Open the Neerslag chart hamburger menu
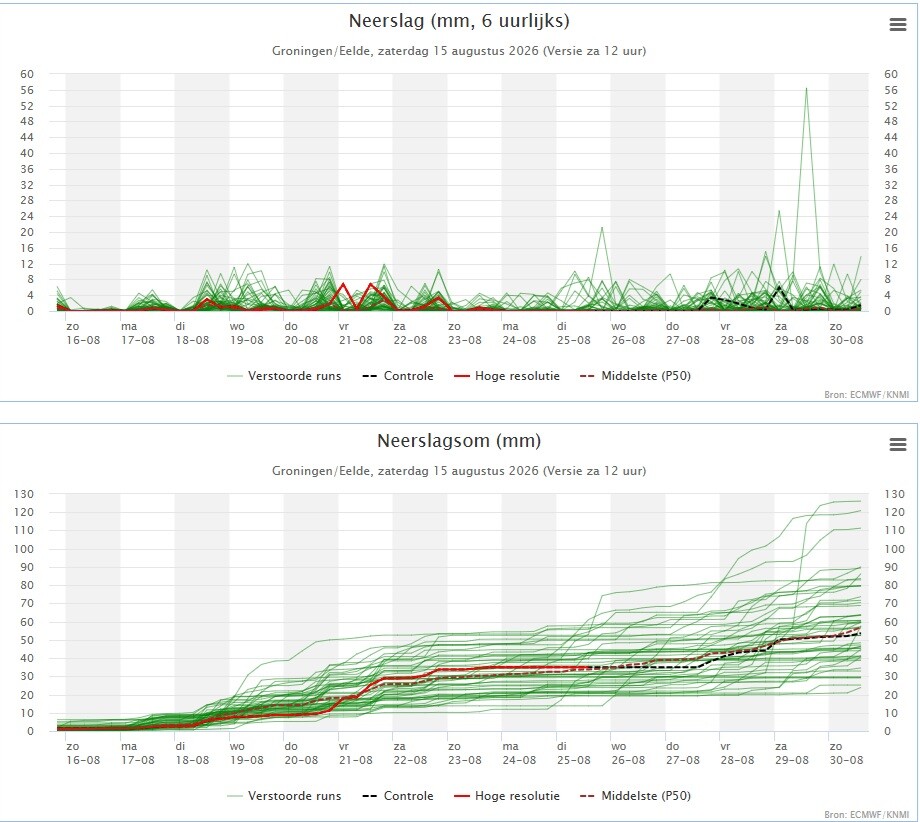Image resolution: width=920 pixels, height=822 pixels. [x=898, y=25]
